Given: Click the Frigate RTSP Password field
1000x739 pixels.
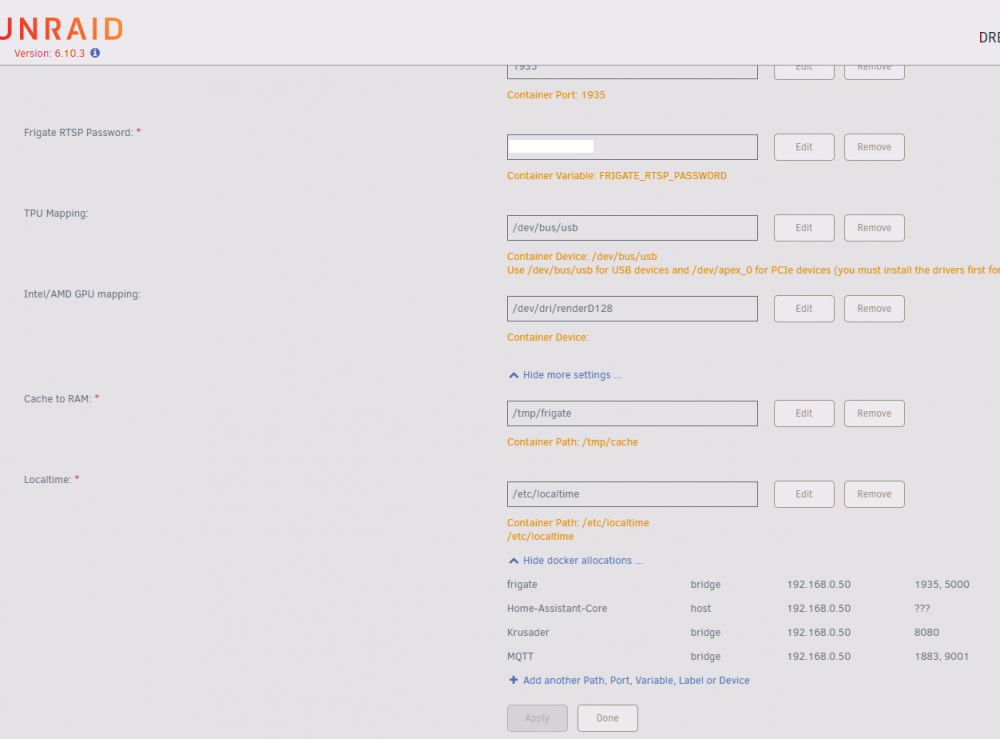Looking at the screenshot, I should [632, 147].
